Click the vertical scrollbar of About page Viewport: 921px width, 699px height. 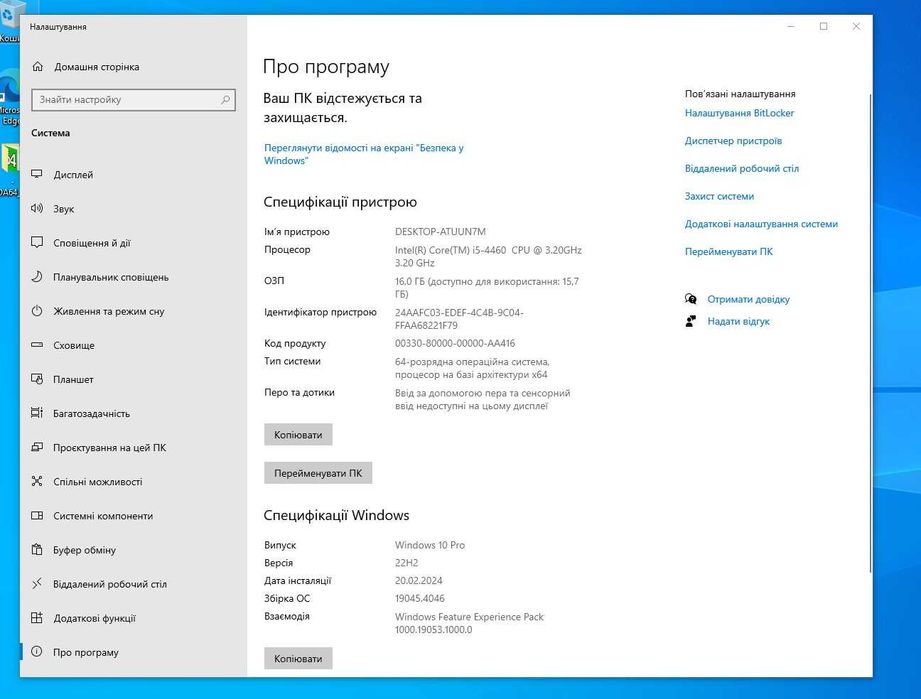point(870,332)
